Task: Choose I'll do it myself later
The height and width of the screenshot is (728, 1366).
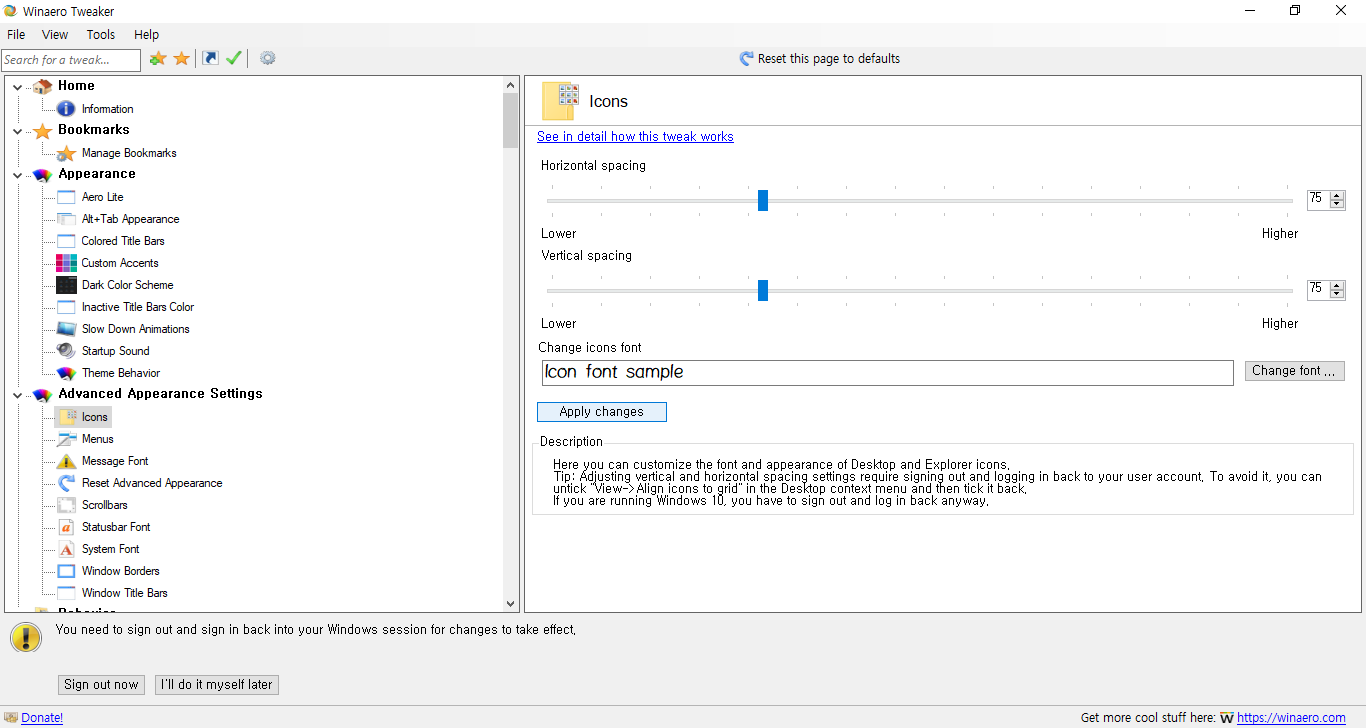Action: (217, 685)
